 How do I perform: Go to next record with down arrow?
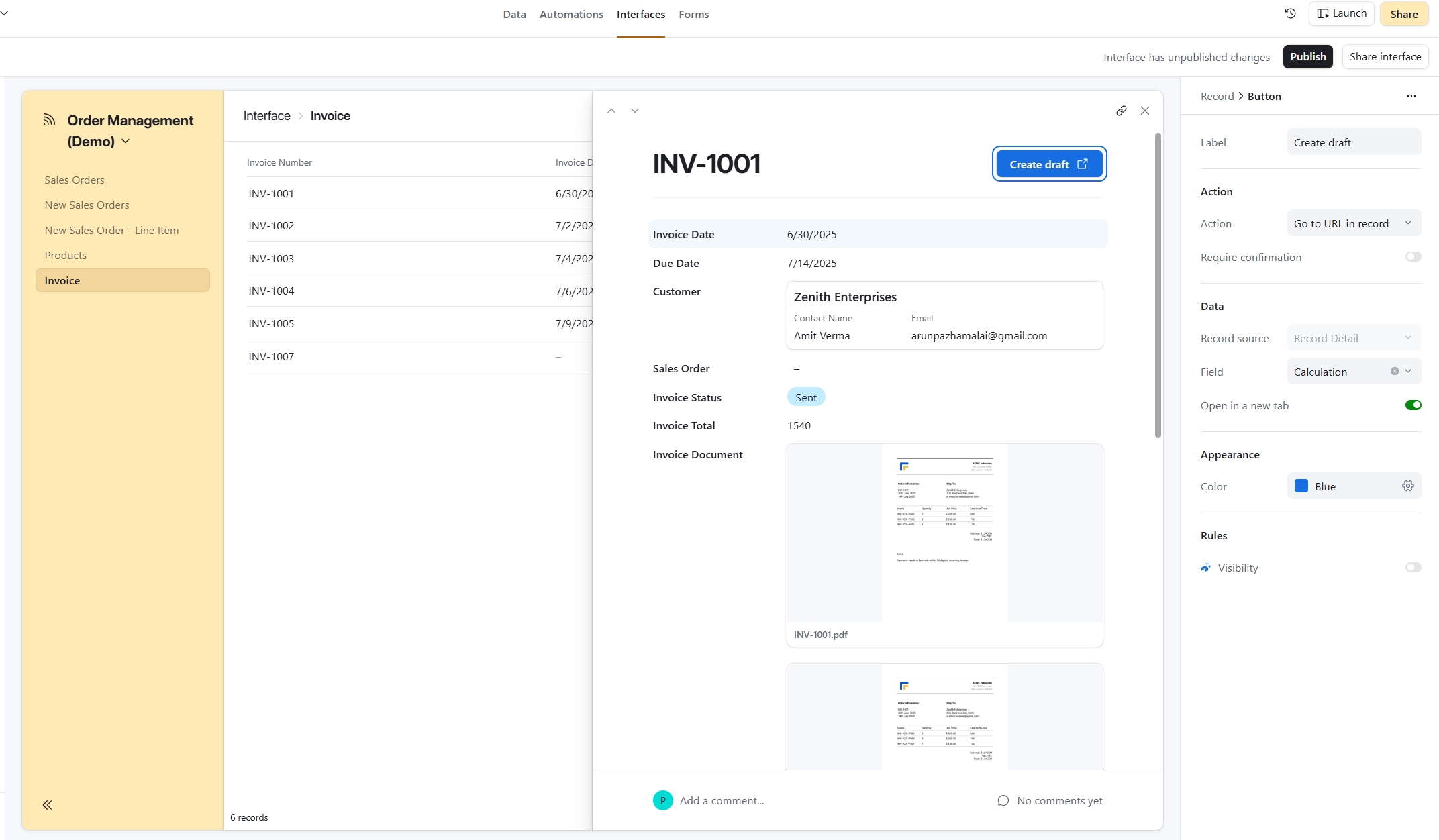tap(634, 111)
